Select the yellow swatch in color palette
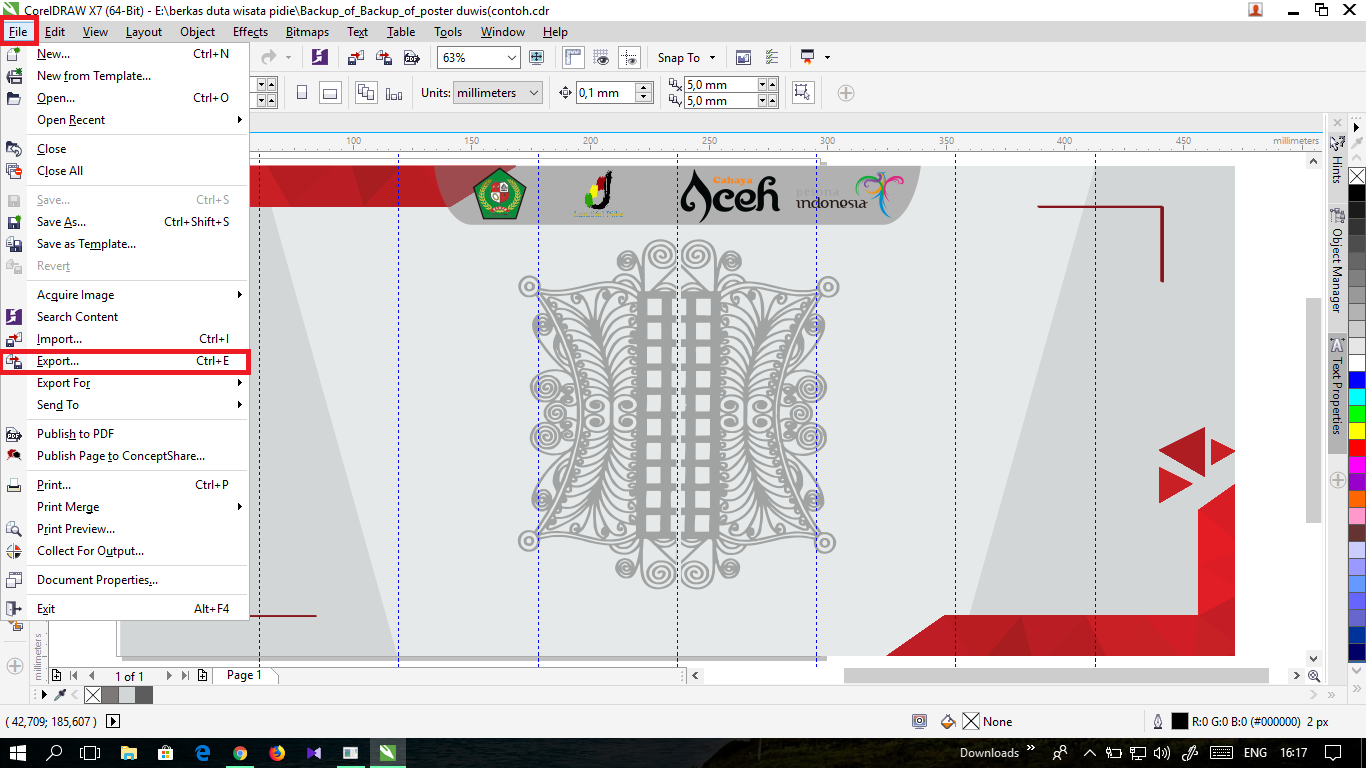The image size is (1366, 768). coord(1357,431)
